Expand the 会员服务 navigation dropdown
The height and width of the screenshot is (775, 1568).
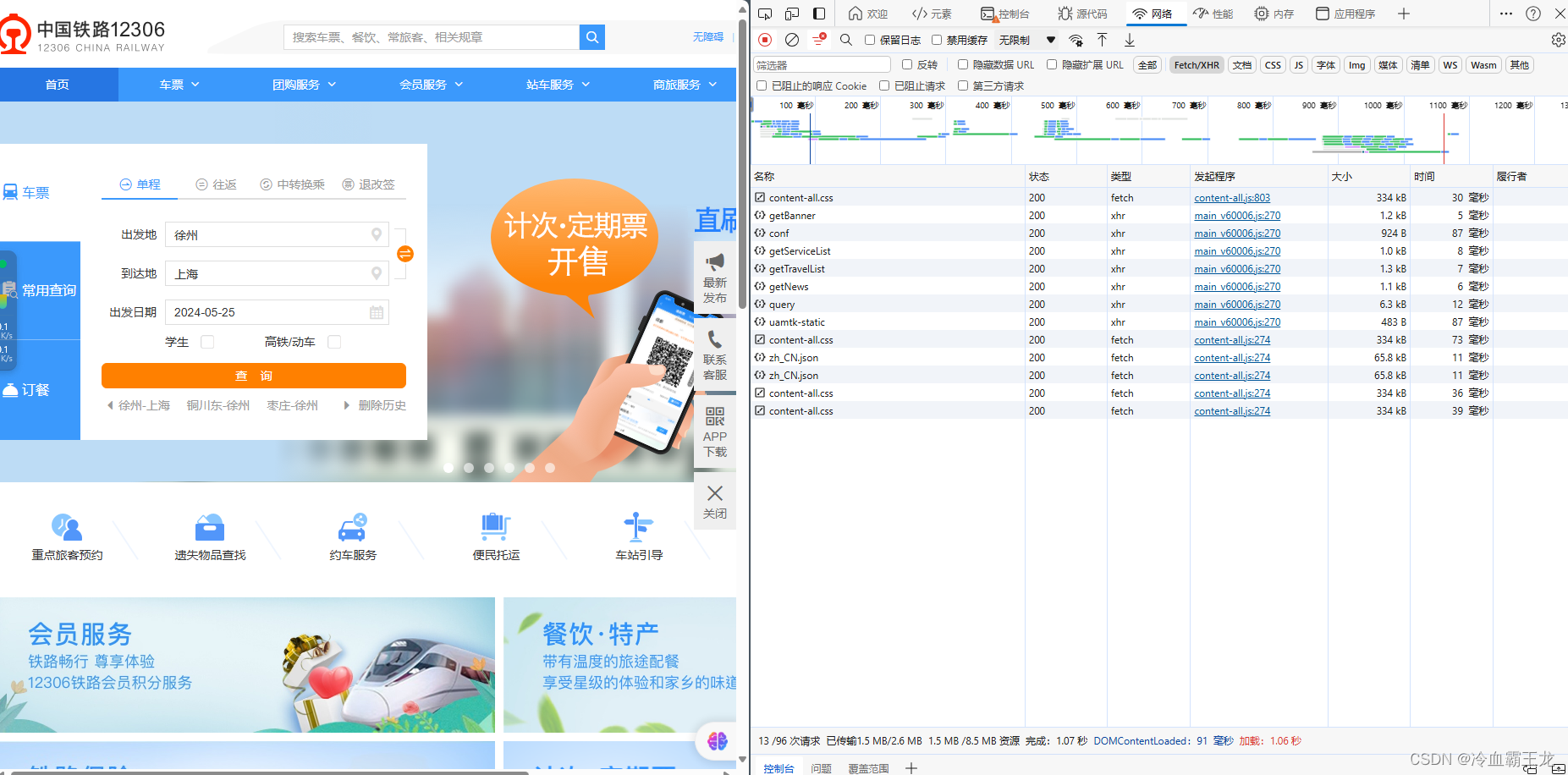pos(432,85)
